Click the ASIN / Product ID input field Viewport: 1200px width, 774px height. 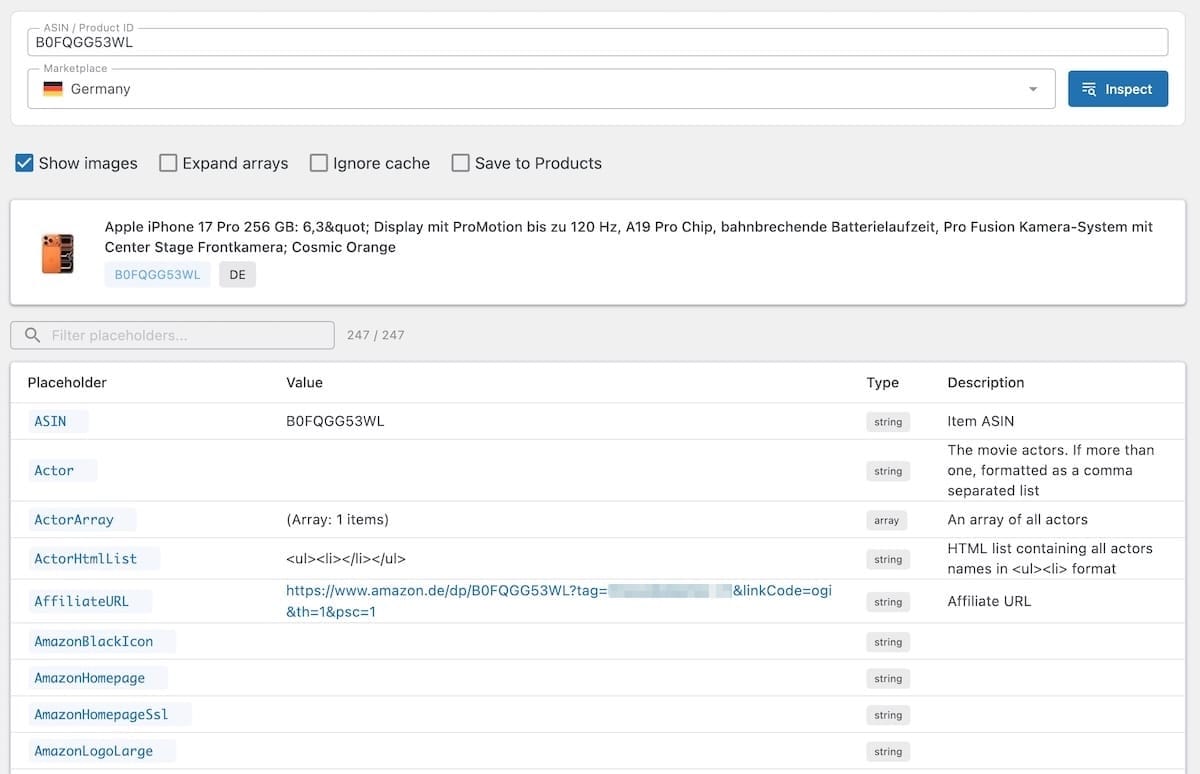[x=597, y=43]
